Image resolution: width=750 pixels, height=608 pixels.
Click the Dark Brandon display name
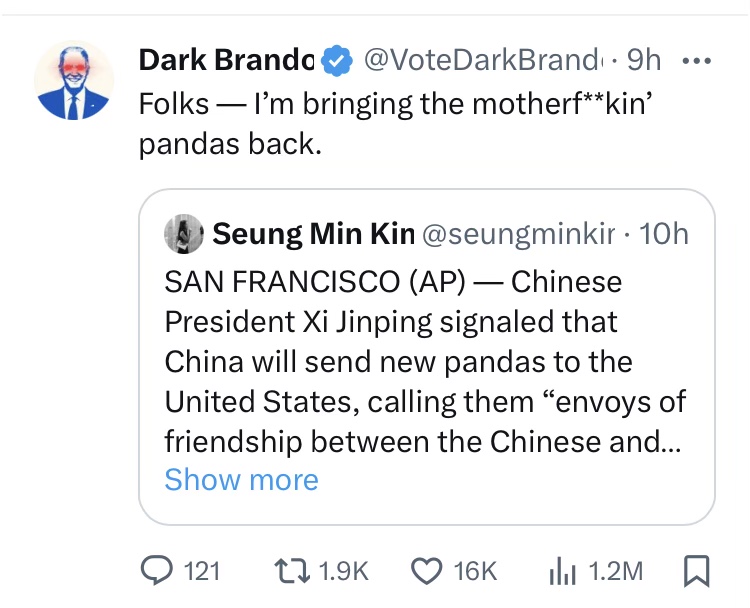227,60
